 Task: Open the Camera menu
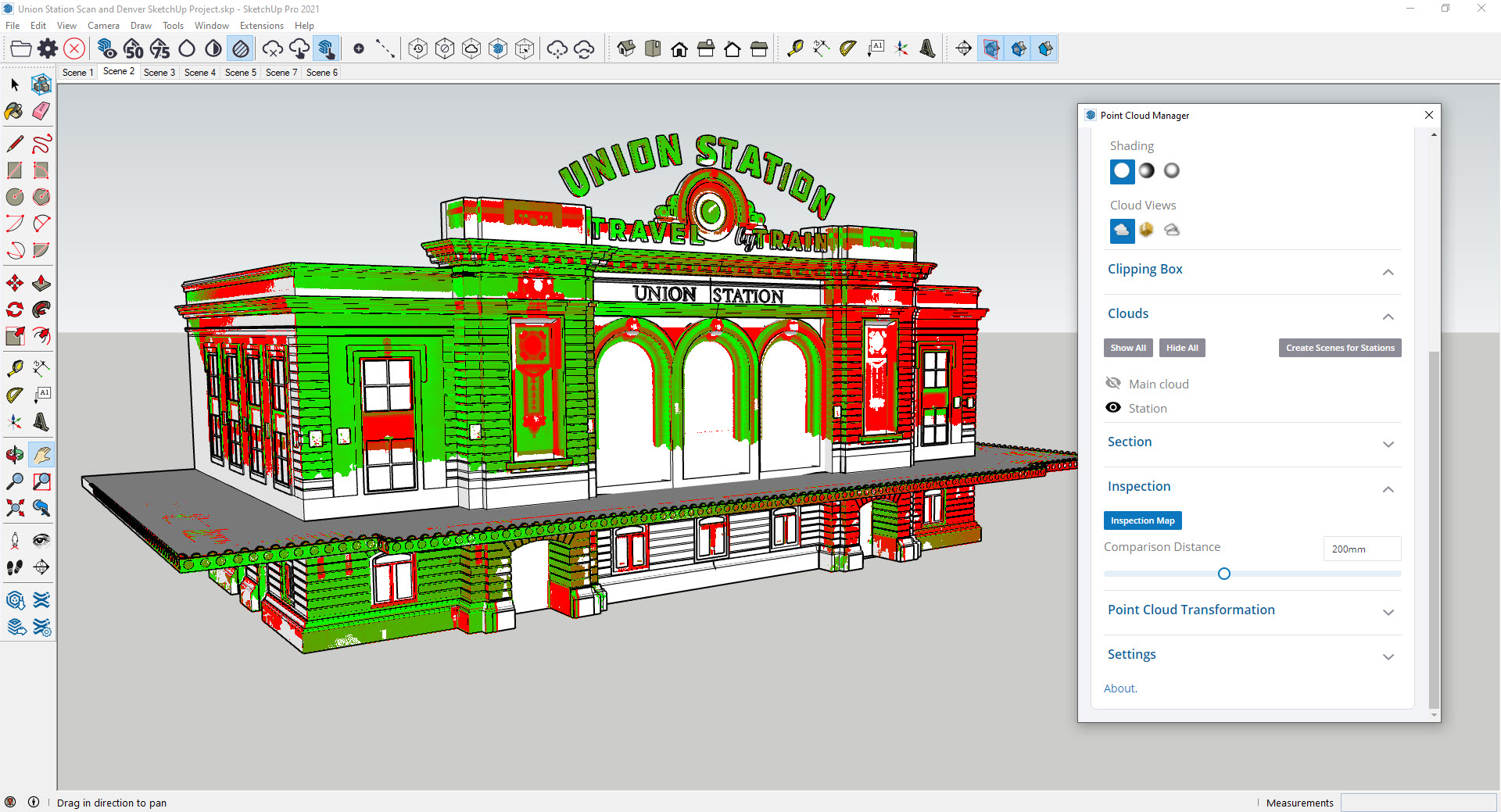[x=103, y=26]
